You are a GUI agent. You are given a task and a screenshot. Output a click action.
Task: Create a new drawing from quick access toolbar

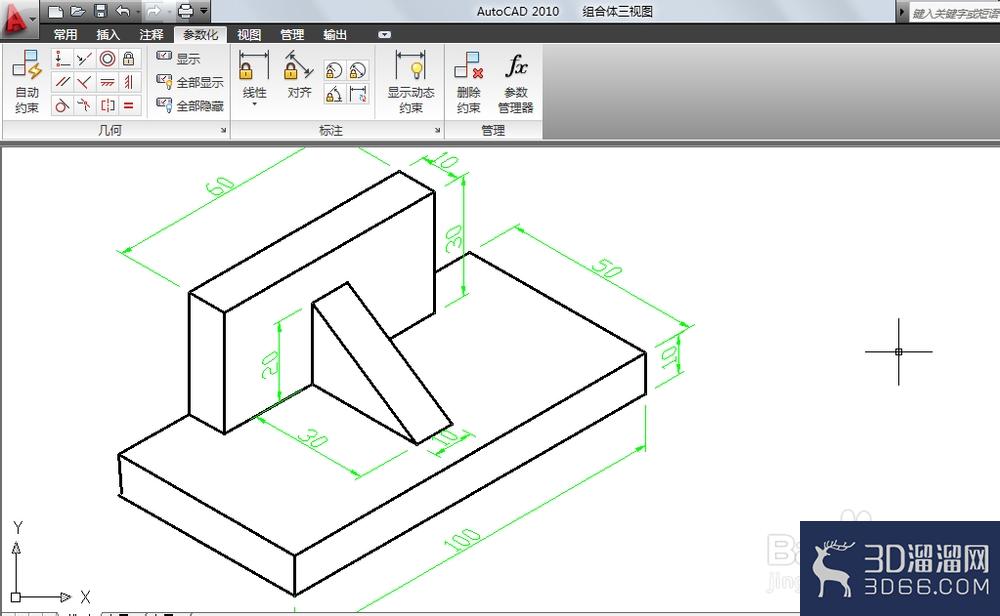(56, 11)
